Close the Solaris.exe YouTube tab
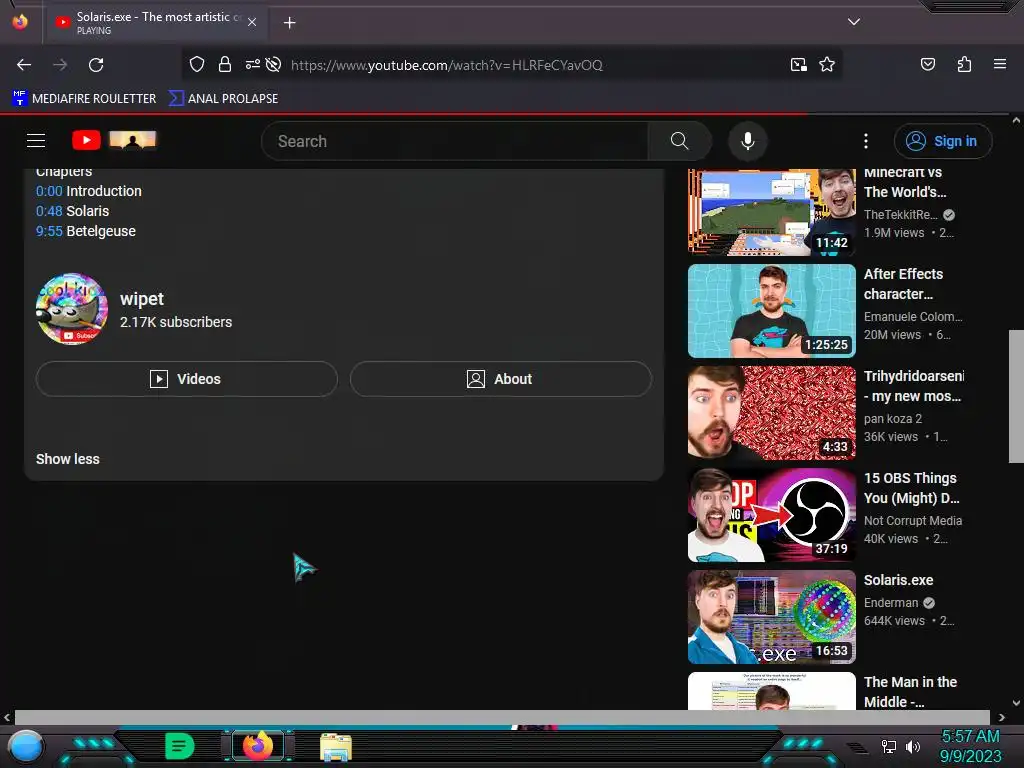This screenshot has height=768, width=1024. pyautogui.click(x=252, y=22)
